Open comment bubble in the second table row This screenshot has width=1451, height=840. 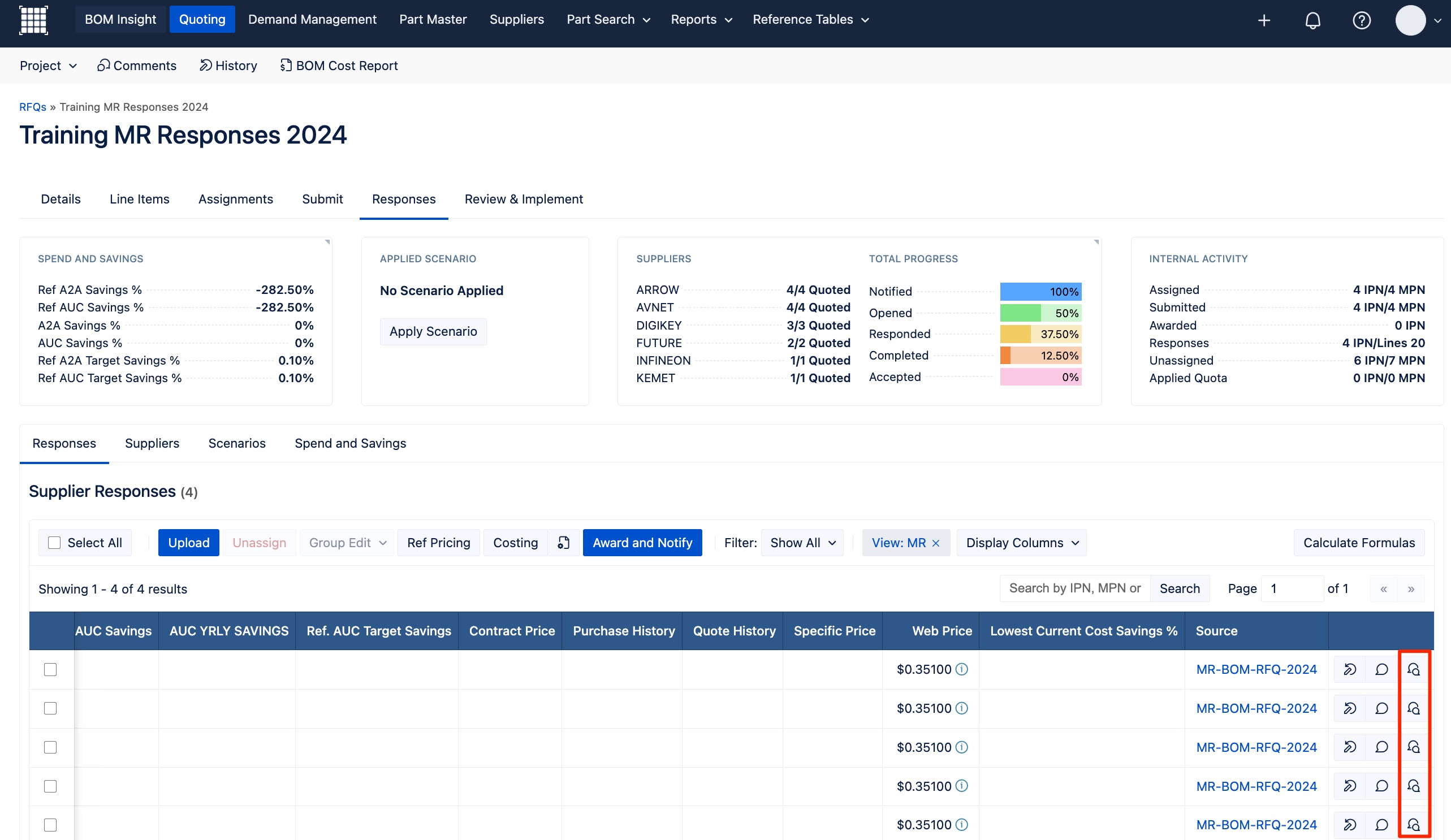[1381, 708]
